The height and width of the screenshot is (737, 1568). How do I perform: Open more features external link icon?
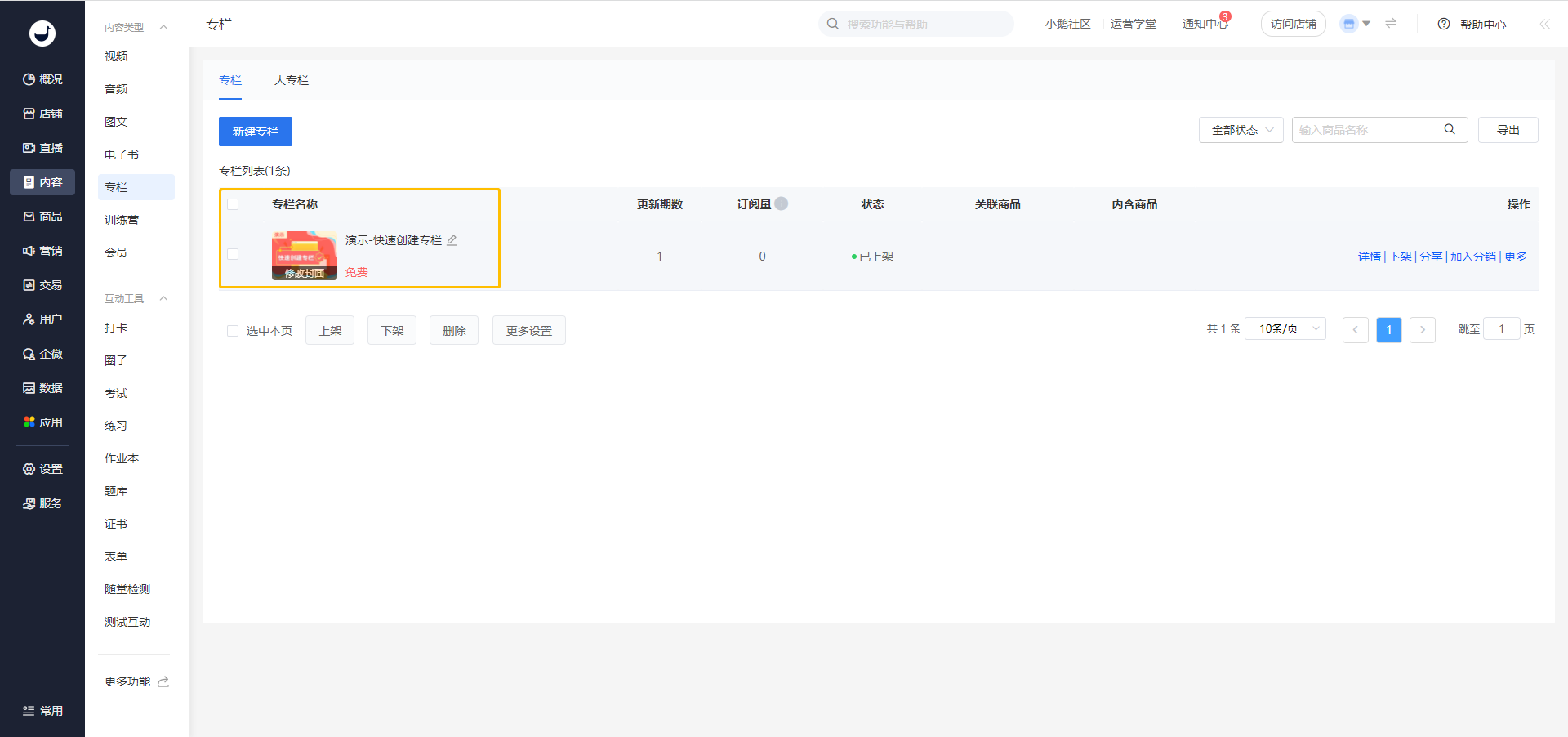[x=163, y=681]
